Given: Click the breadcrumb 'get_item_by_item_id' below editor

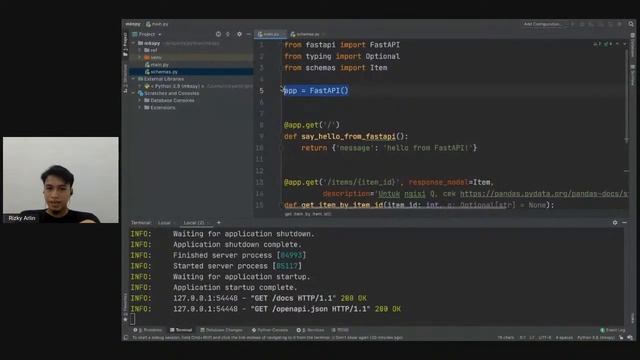Looking at the screenshot, I should pyautogui.click(x=308, y=214).
